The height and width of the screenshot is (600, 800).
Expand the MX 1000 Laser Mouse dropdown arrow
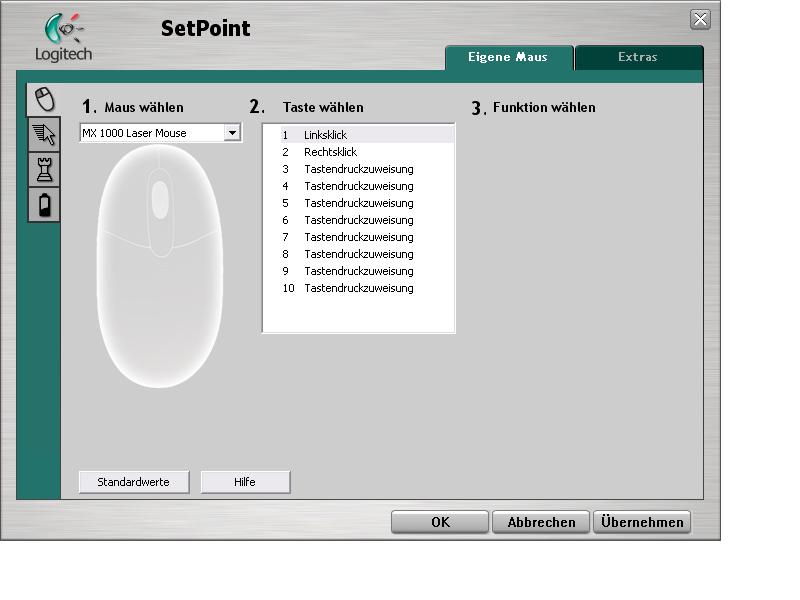pyautogui.click(x=232, y=133)
